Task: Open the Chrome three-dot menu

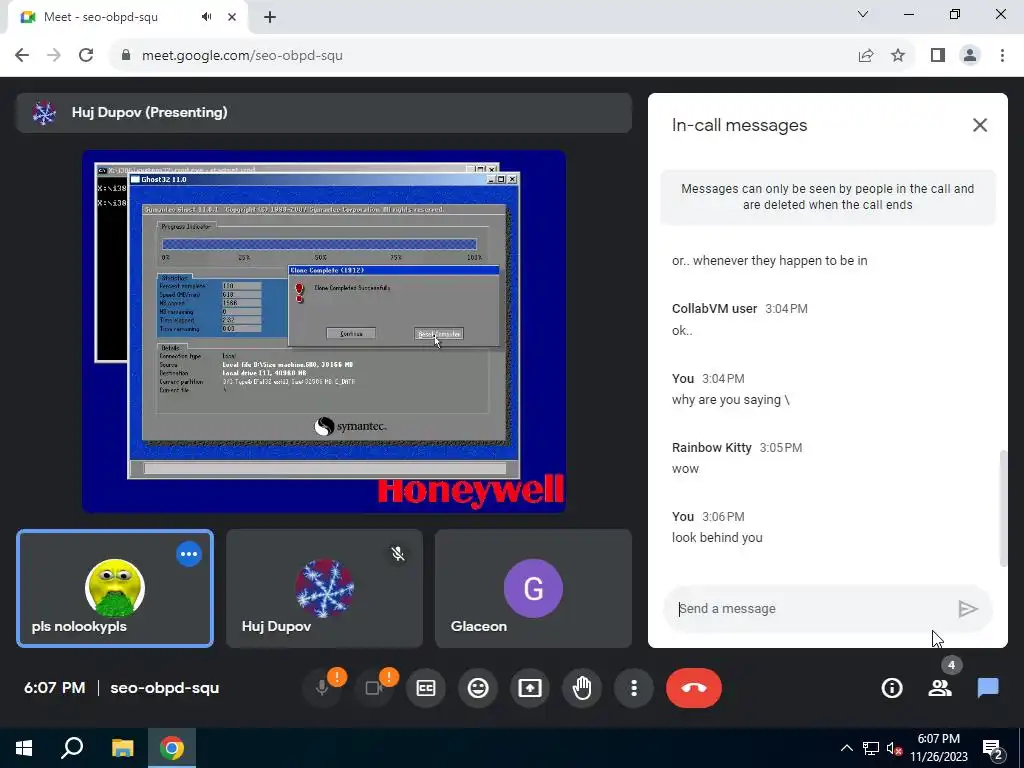Action: click(x=1002, y=56)
